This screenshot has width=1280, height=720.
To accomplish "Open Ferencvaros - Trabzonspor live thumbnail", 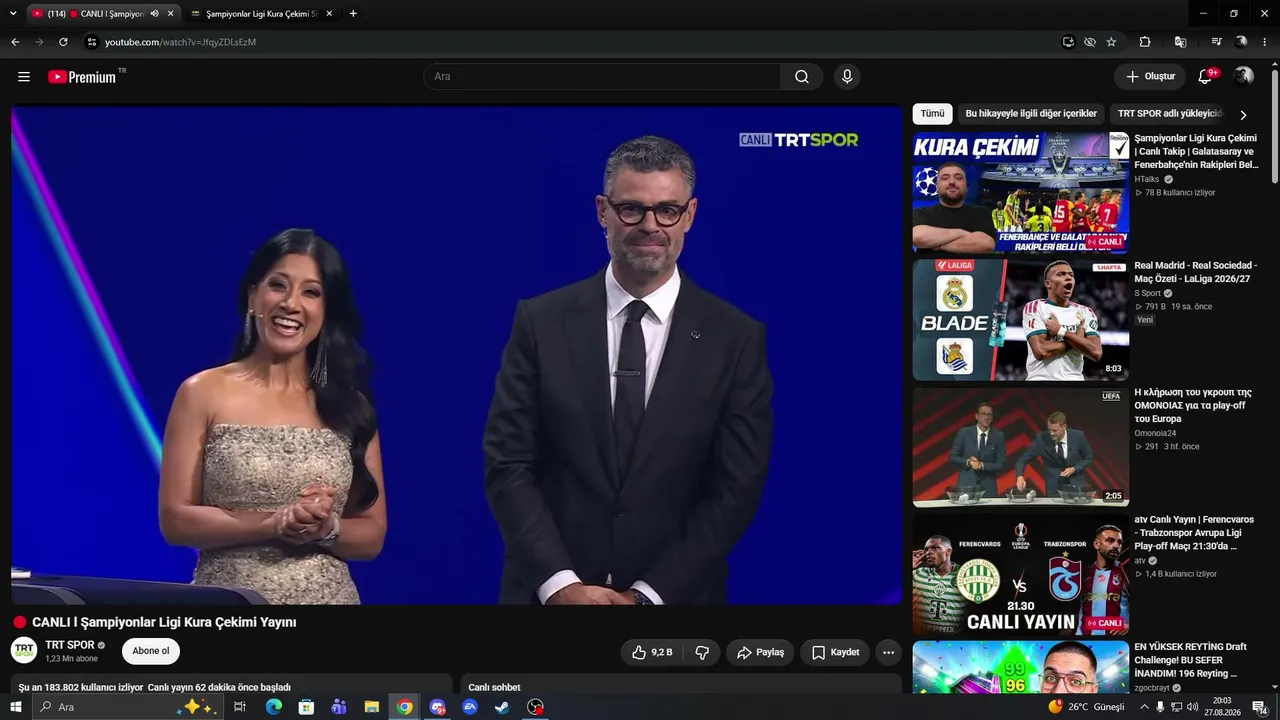I will pyautogui.click(x=1021, y=575).
